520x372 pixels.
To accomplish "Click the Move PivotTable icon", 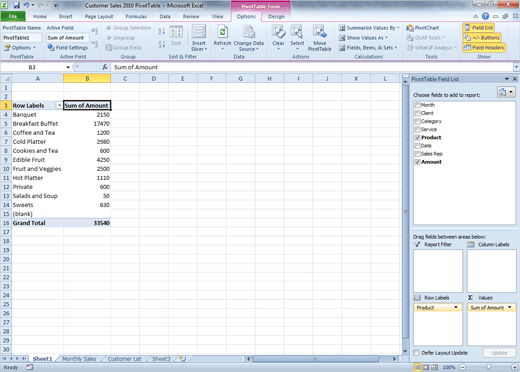I will [x=319, y=32].
